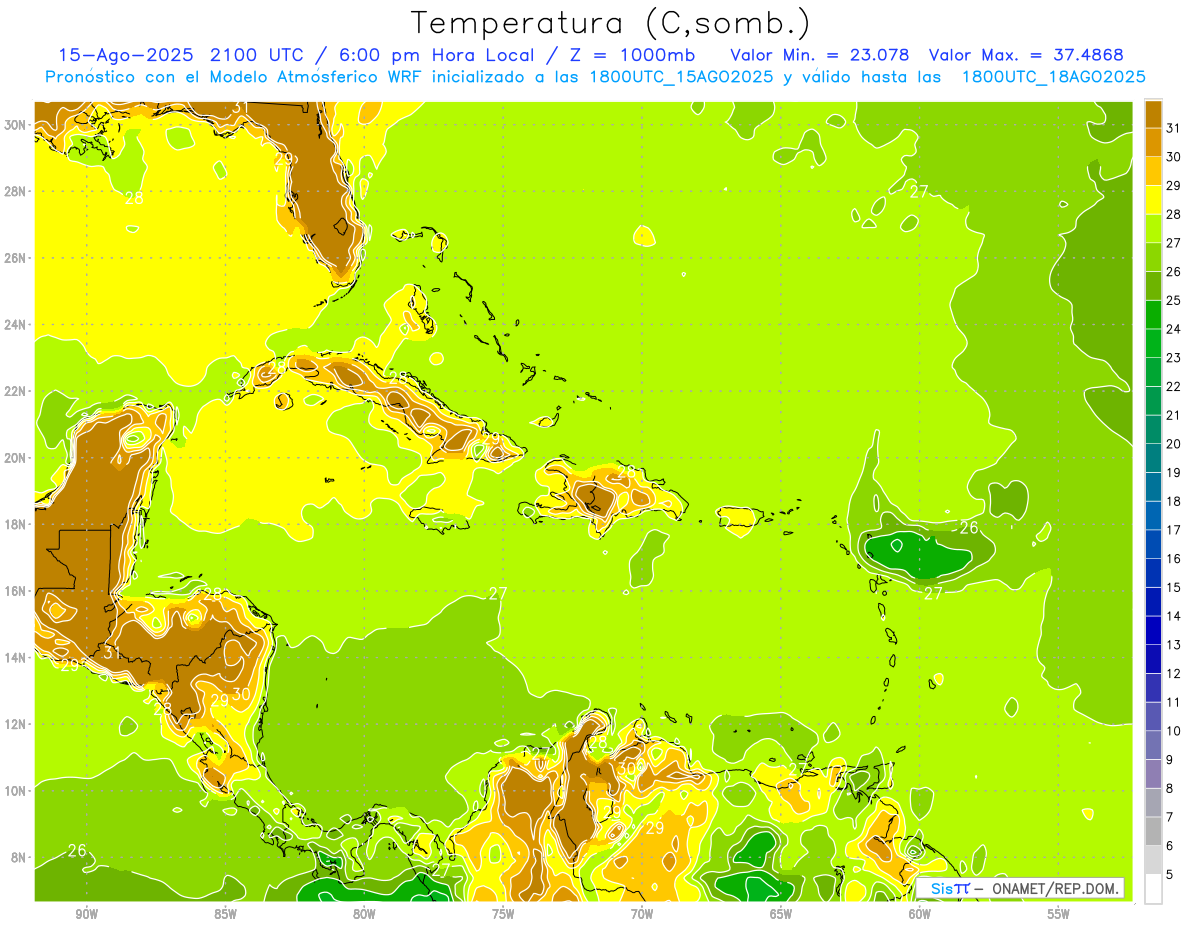Screen dimensions: 1200x927
Task: Click contour label 26 beside the dark green Atlantic cold pool
Action: [968, 527]
